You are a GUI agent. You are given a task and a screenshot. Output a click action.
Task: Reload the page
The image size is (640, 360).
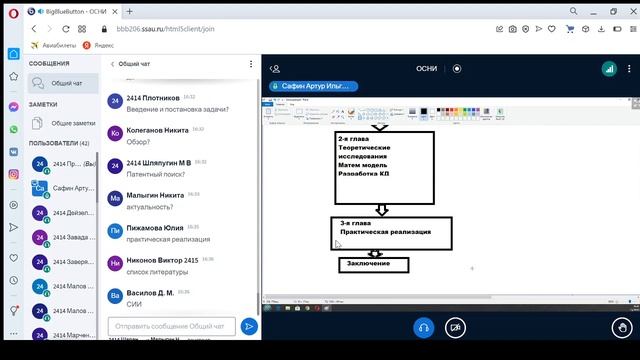pyautogui.click(x=65, y=29)
